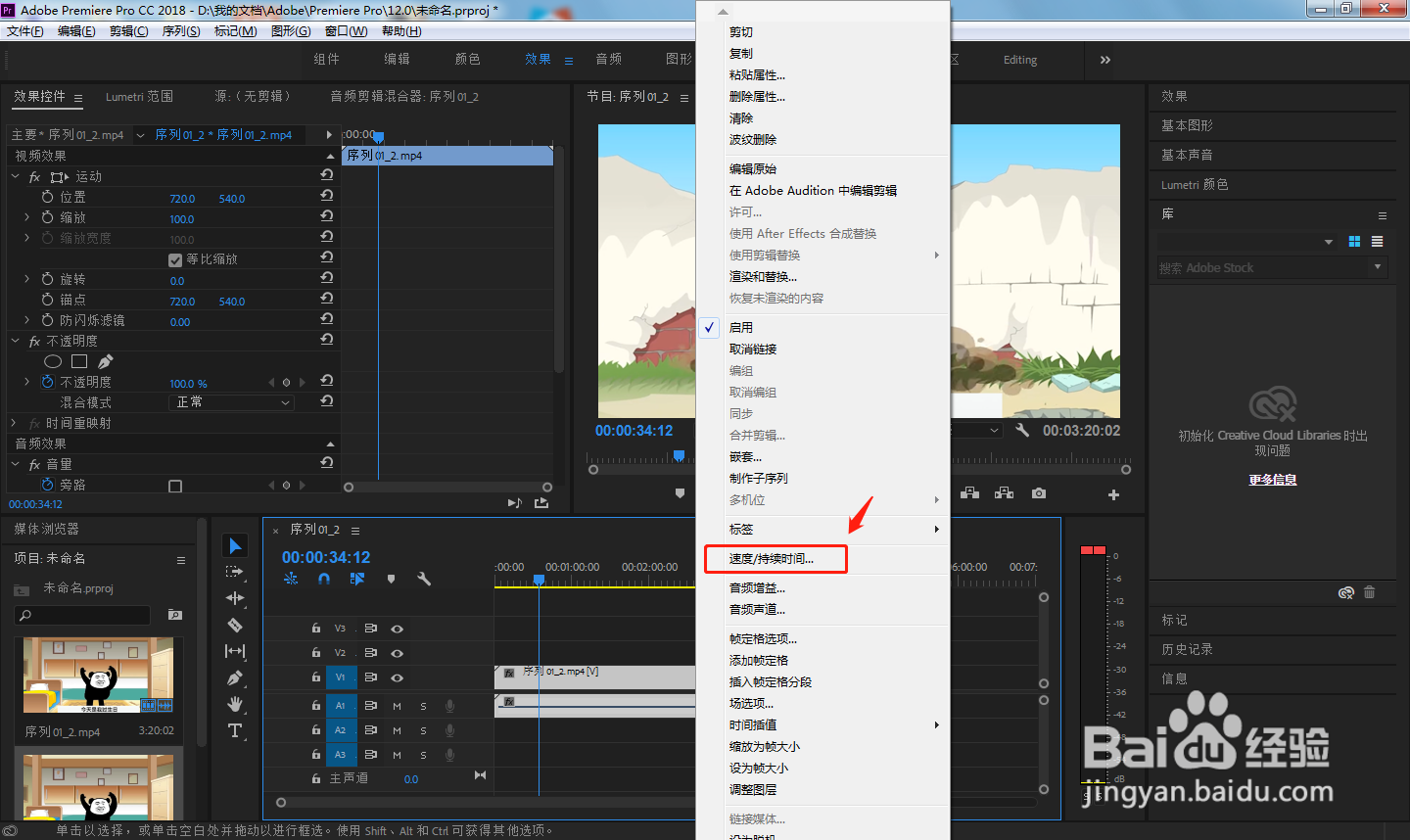Mute audio track A3

point(397,755)
